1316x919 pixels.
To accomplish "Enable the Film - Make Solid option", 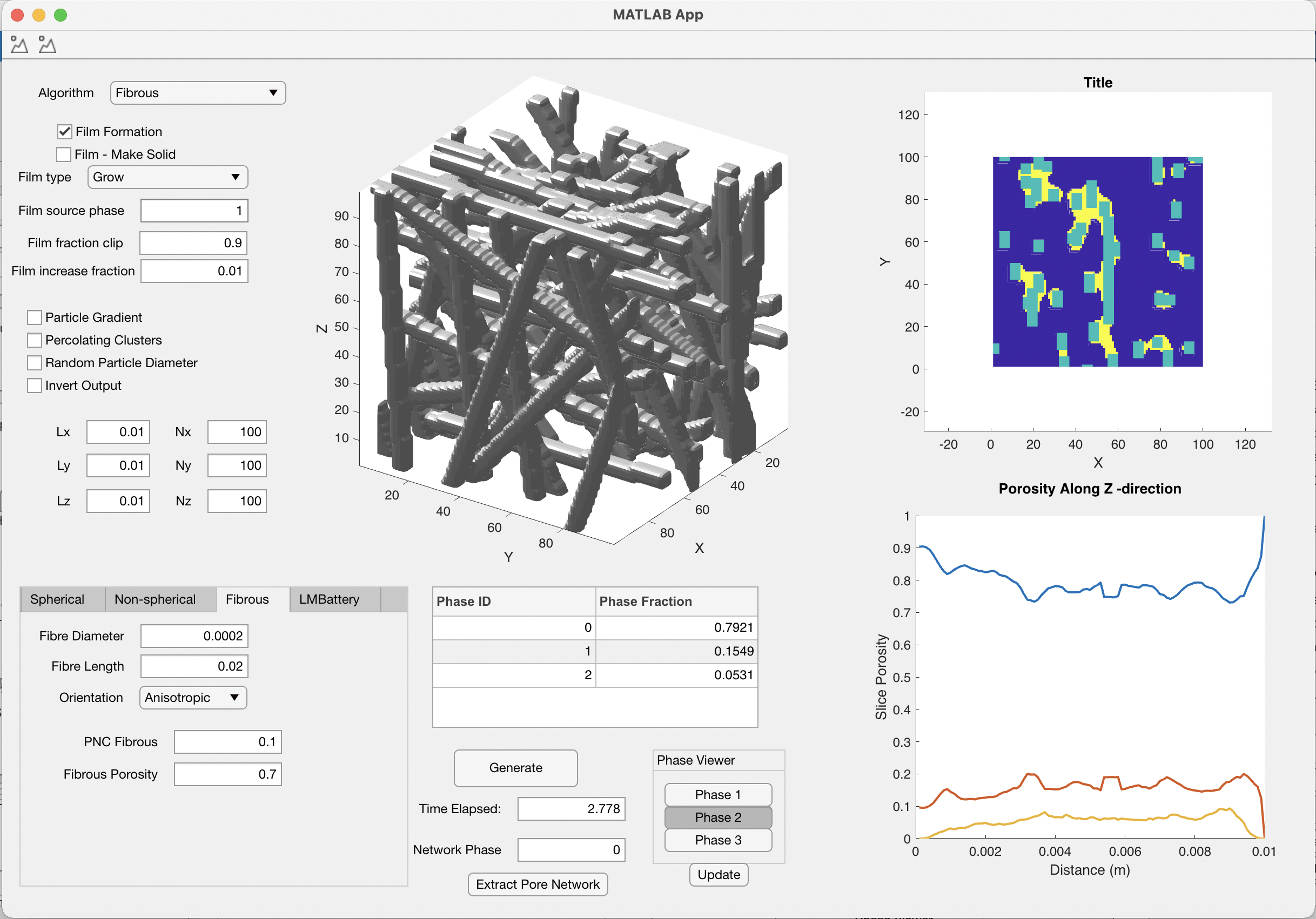I will (64, 153).
